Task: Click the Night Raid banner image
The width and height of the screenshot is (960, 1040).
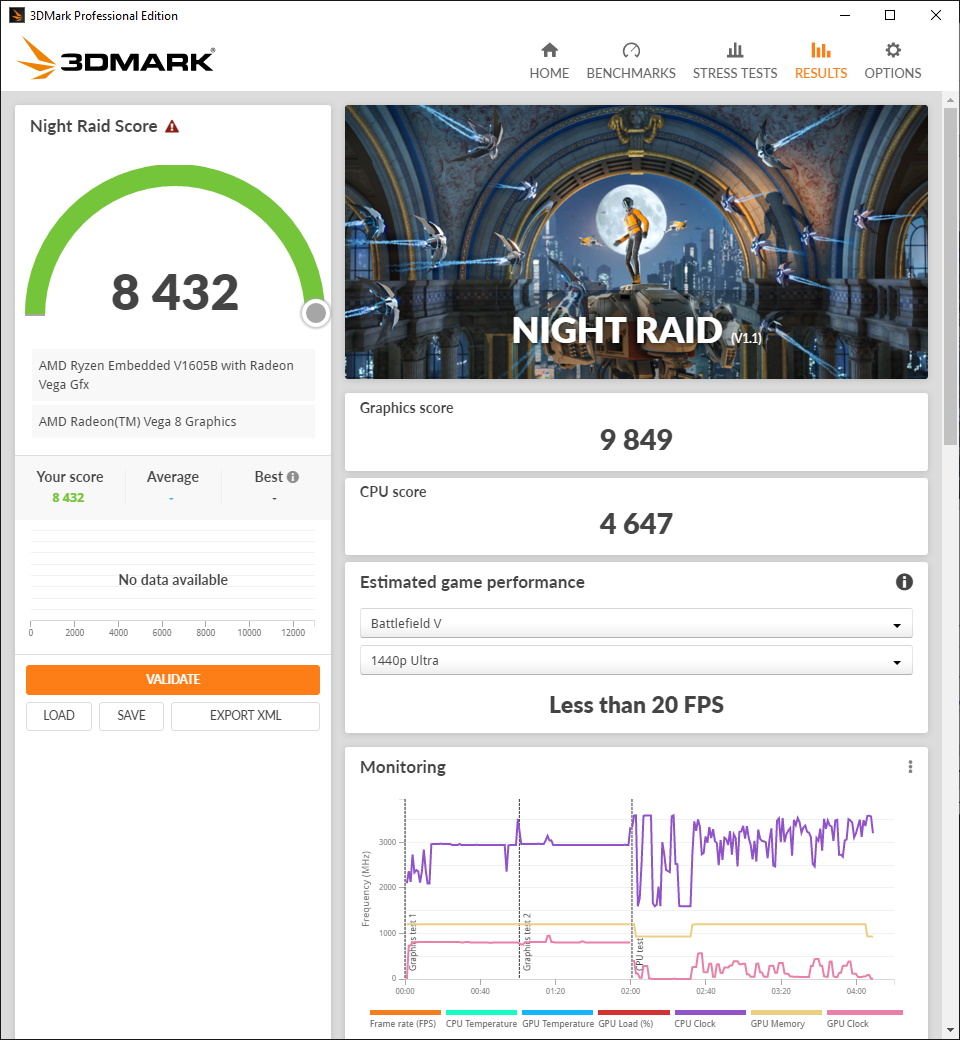Action: pyautogui.click(x=636, y=242)
